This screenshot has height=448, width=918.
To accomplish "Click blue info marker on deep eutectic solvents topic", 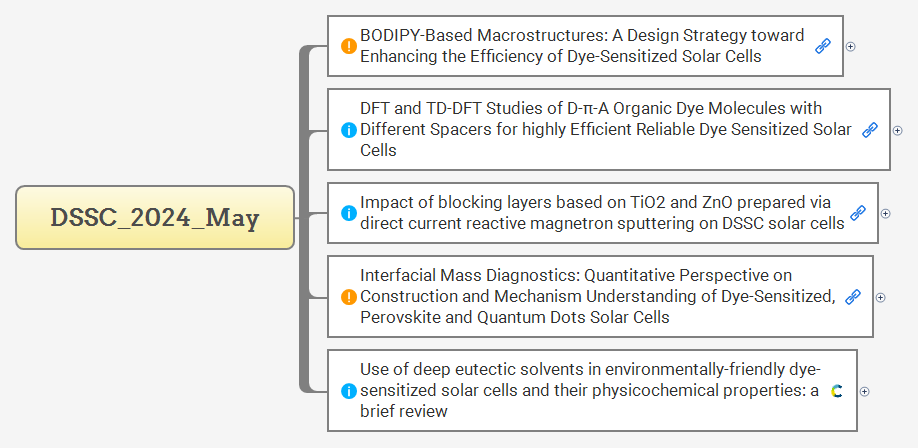I will point(348,391).
